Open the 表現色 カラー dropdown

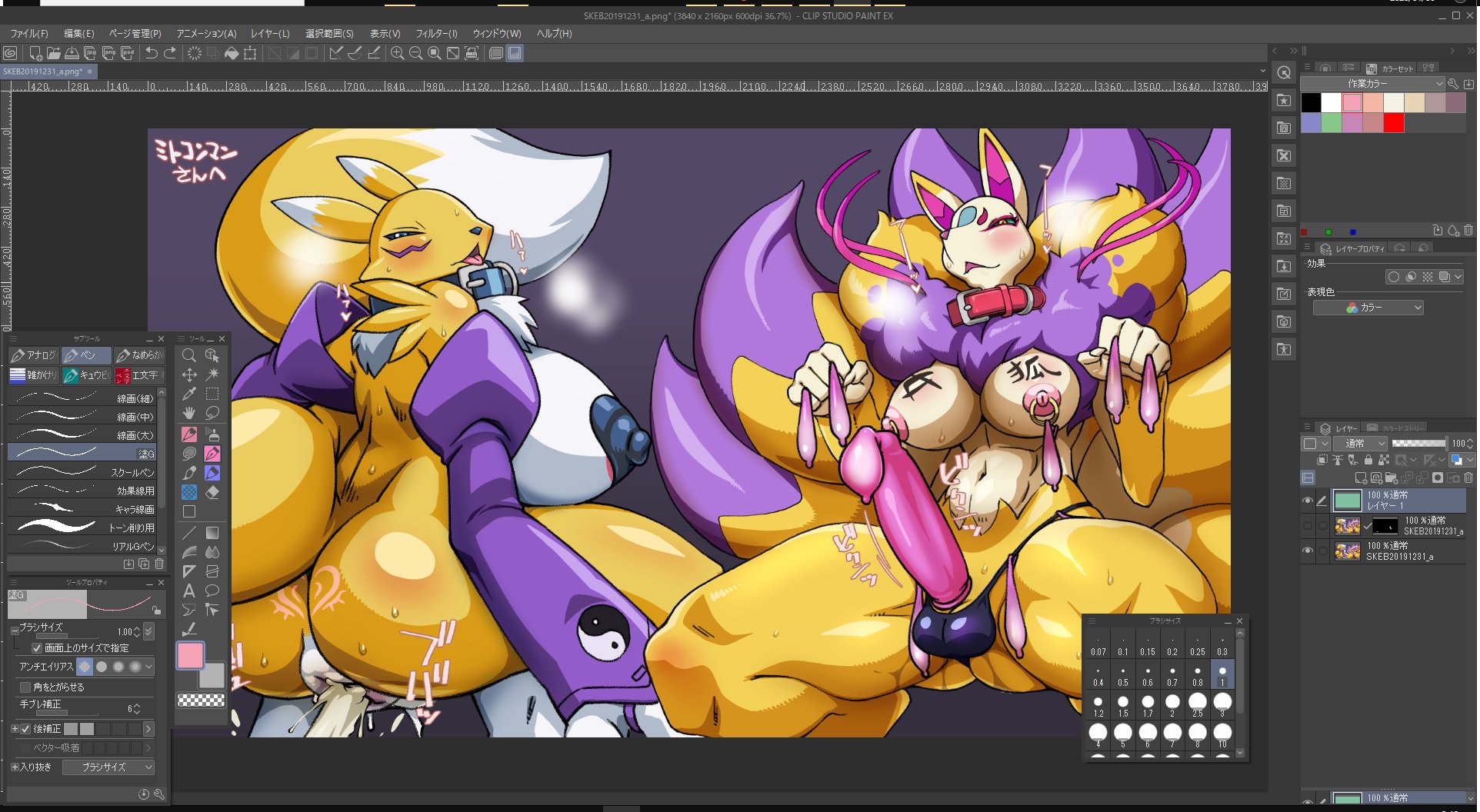pyautogui.click(x=1368, y=308)
